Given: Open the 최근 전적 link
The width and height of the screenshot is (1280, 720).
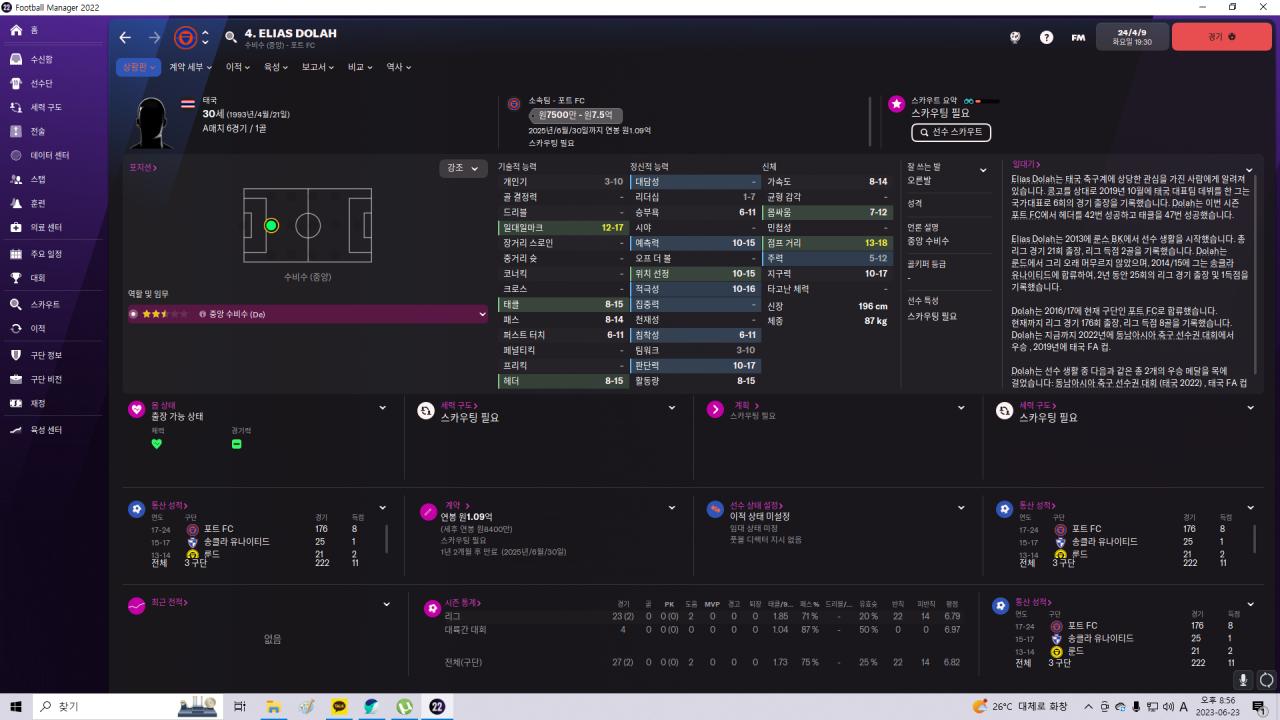Looking at the screenshot, I should 170,603.
